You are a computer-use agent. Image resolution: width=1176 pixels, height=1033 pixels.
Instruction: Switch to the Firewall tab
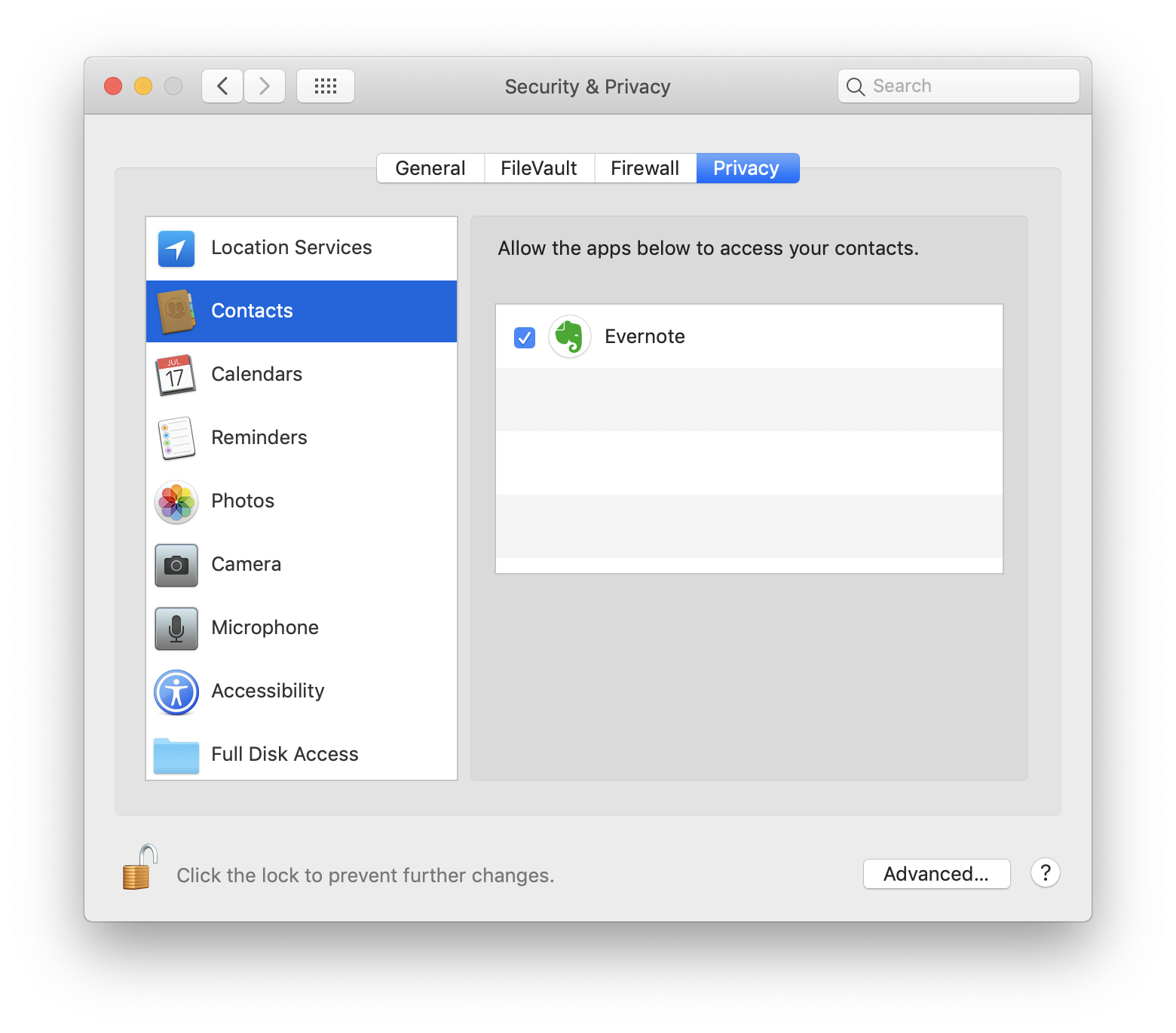tap(645, 168)
